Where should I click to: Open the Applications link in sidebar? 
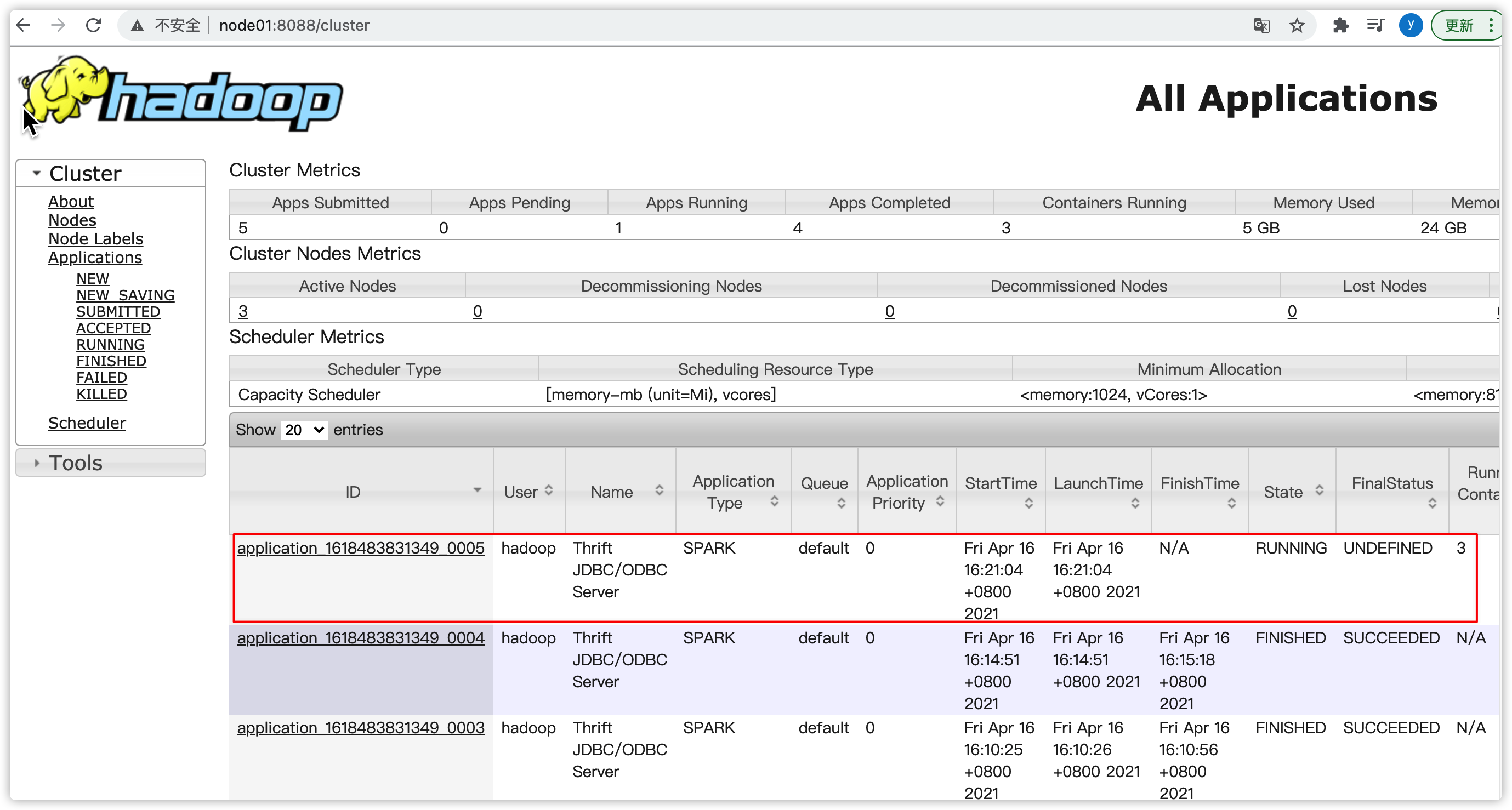[x=95, y=258]
